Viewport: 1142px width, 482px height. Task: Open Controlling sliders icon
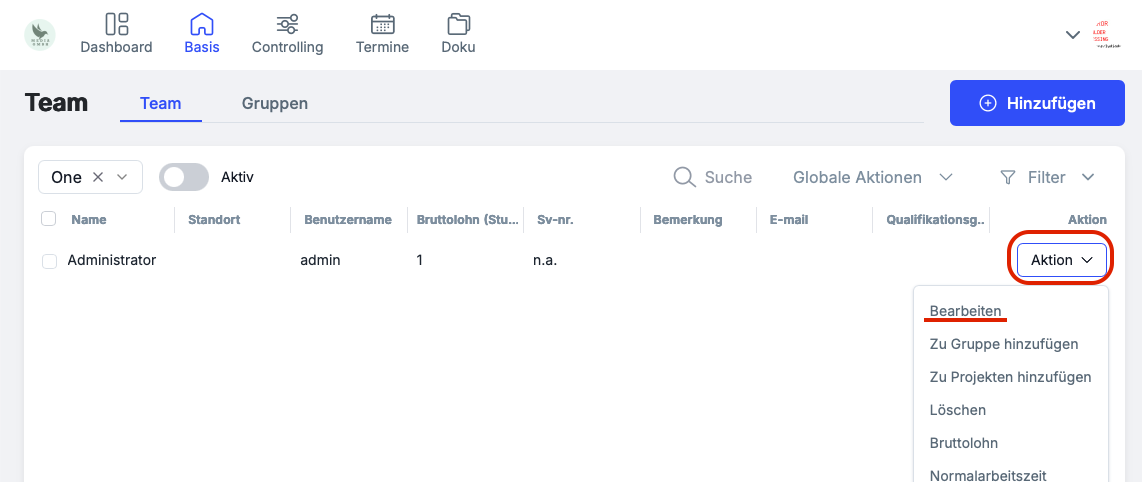287,24
